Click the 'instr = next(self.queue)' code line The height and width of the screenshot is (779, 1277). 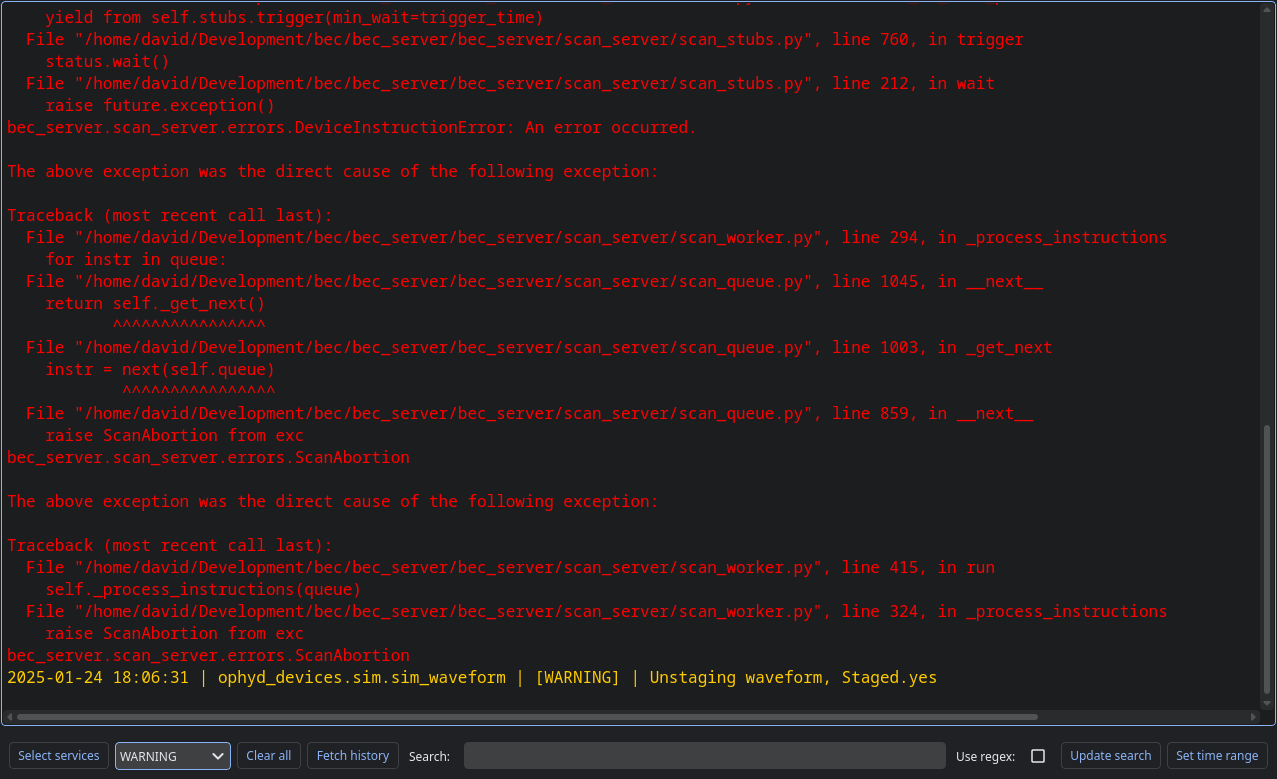pos(160,370)
